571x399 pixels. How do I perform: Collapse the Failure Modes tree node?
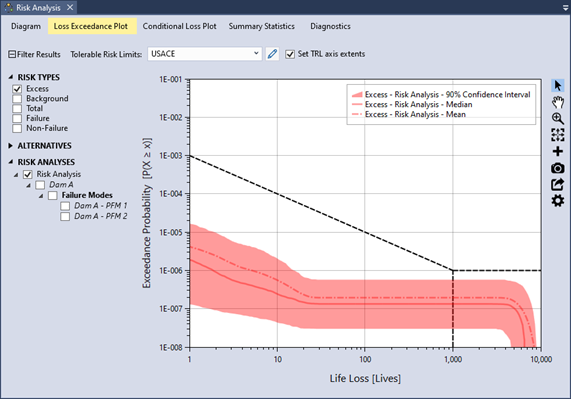(x=41, y=196)
